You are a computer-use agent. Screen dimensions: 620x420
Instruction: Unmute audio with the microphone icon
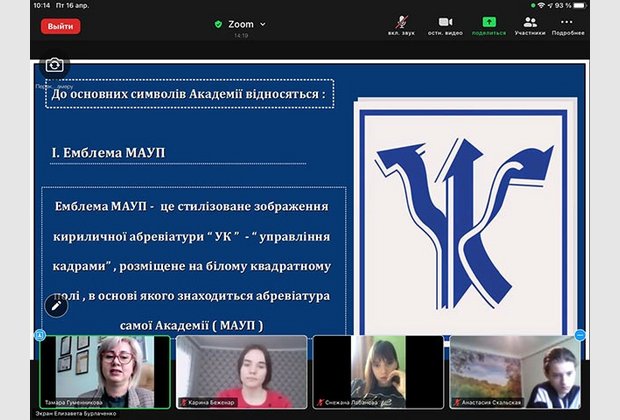[400, 24]
